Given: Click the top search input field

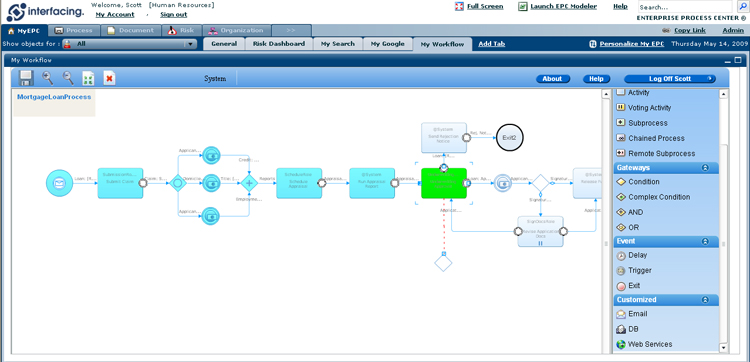Looking at the screenshot, I should (685, 7).
